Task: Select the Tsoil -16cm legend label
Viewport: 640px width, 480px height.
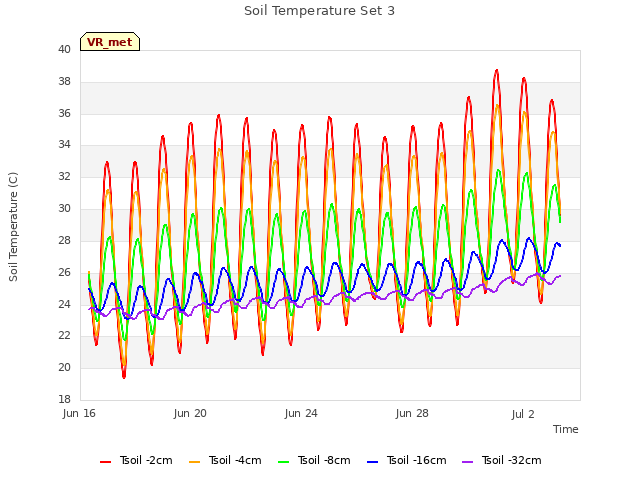Action: click(416, 460)
